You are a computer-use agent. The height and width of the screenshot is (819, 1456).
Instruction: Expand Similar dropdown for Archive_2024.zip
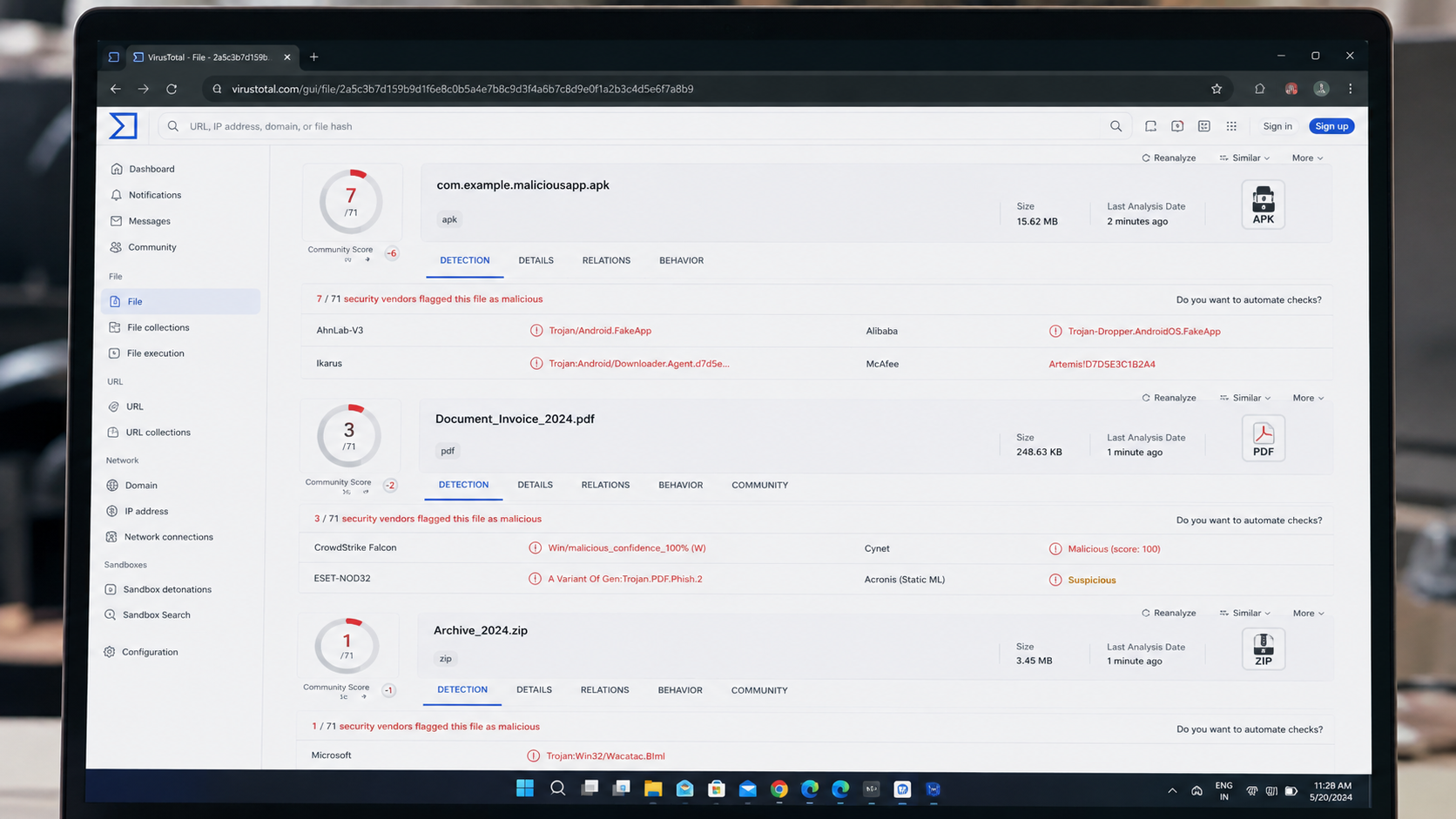tap(1245, 613)
